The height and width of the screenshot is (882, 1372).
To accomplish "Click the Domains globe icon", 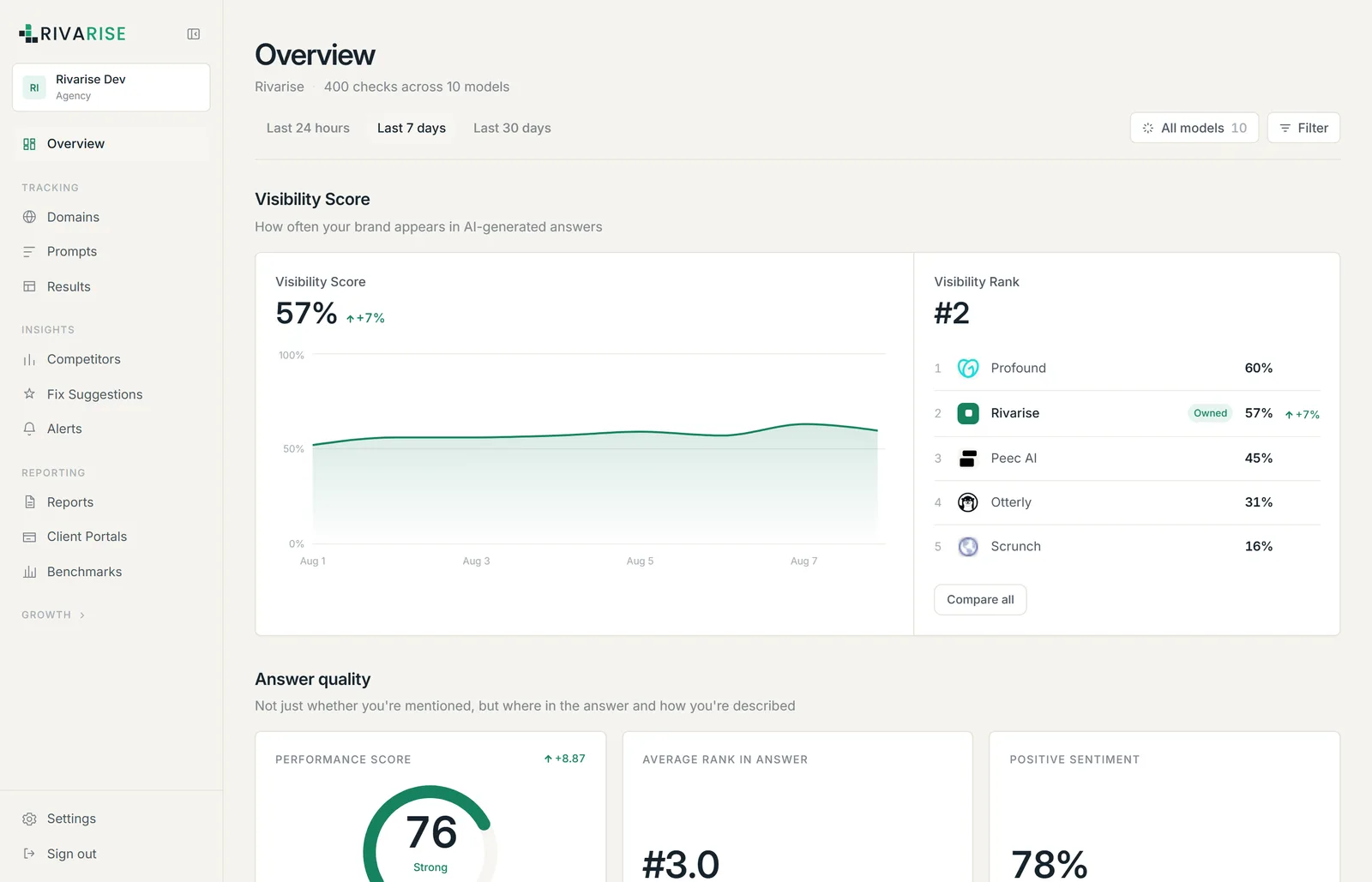I will tap(29, 217).
